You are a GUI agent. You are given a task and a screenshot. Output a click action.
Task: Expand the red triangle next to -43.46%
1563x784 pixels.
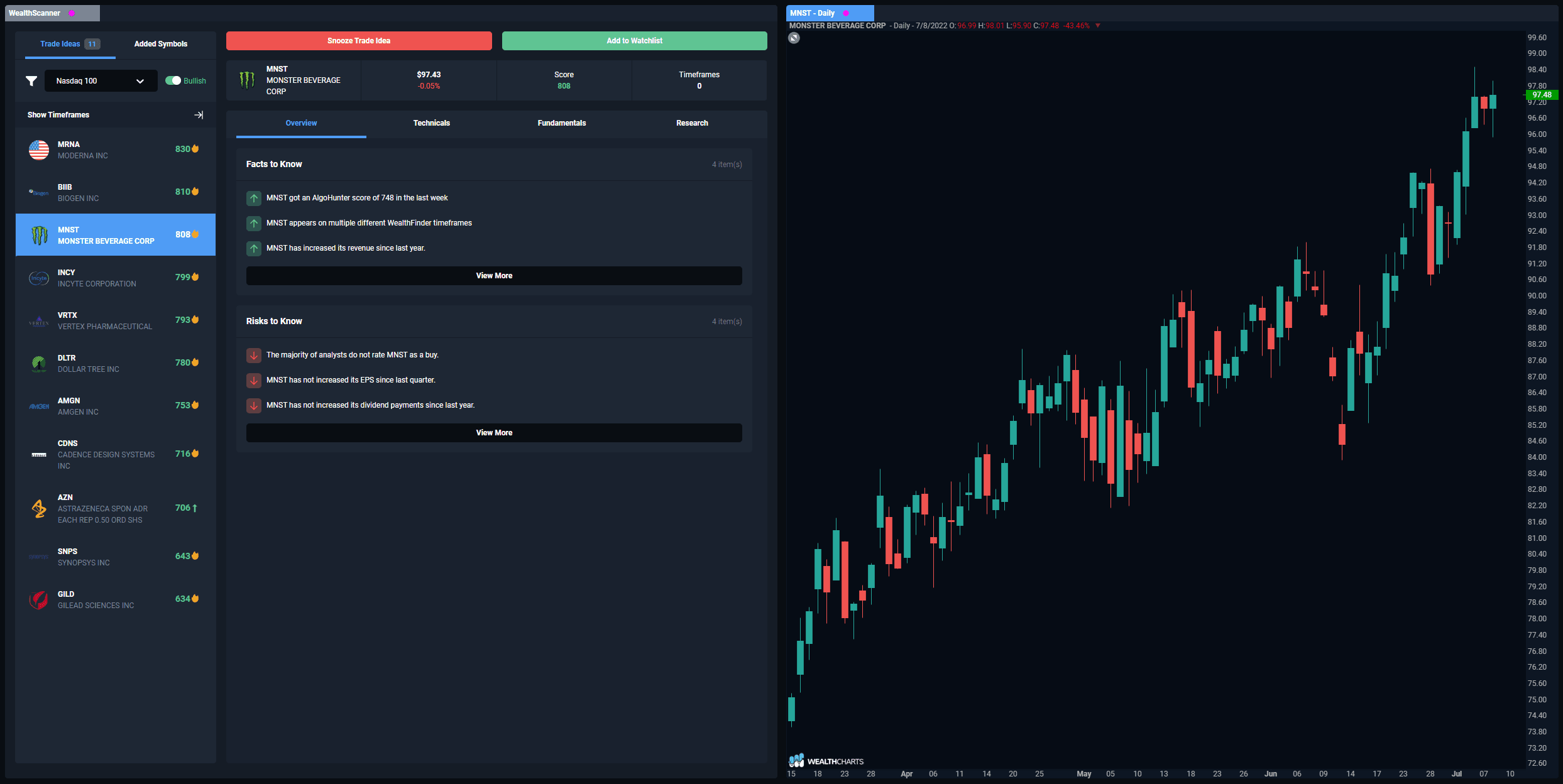pos(1097,26)
